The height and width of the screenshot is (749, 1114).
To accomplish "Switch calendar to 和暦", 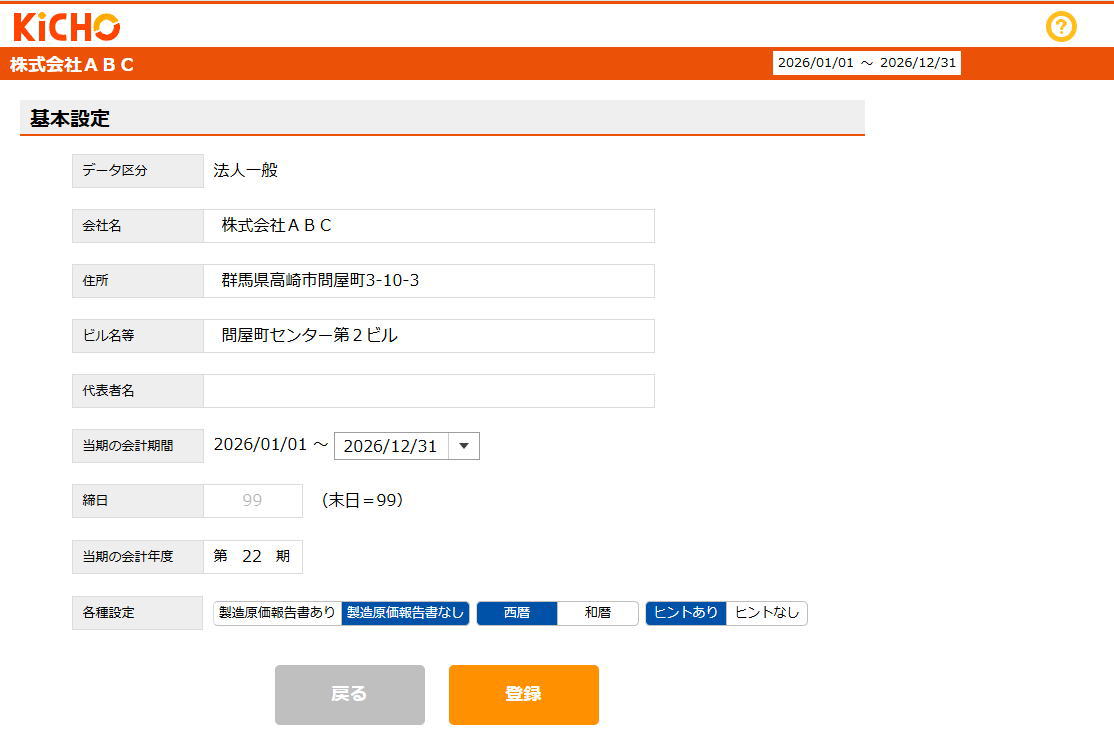I will [598, 613].
